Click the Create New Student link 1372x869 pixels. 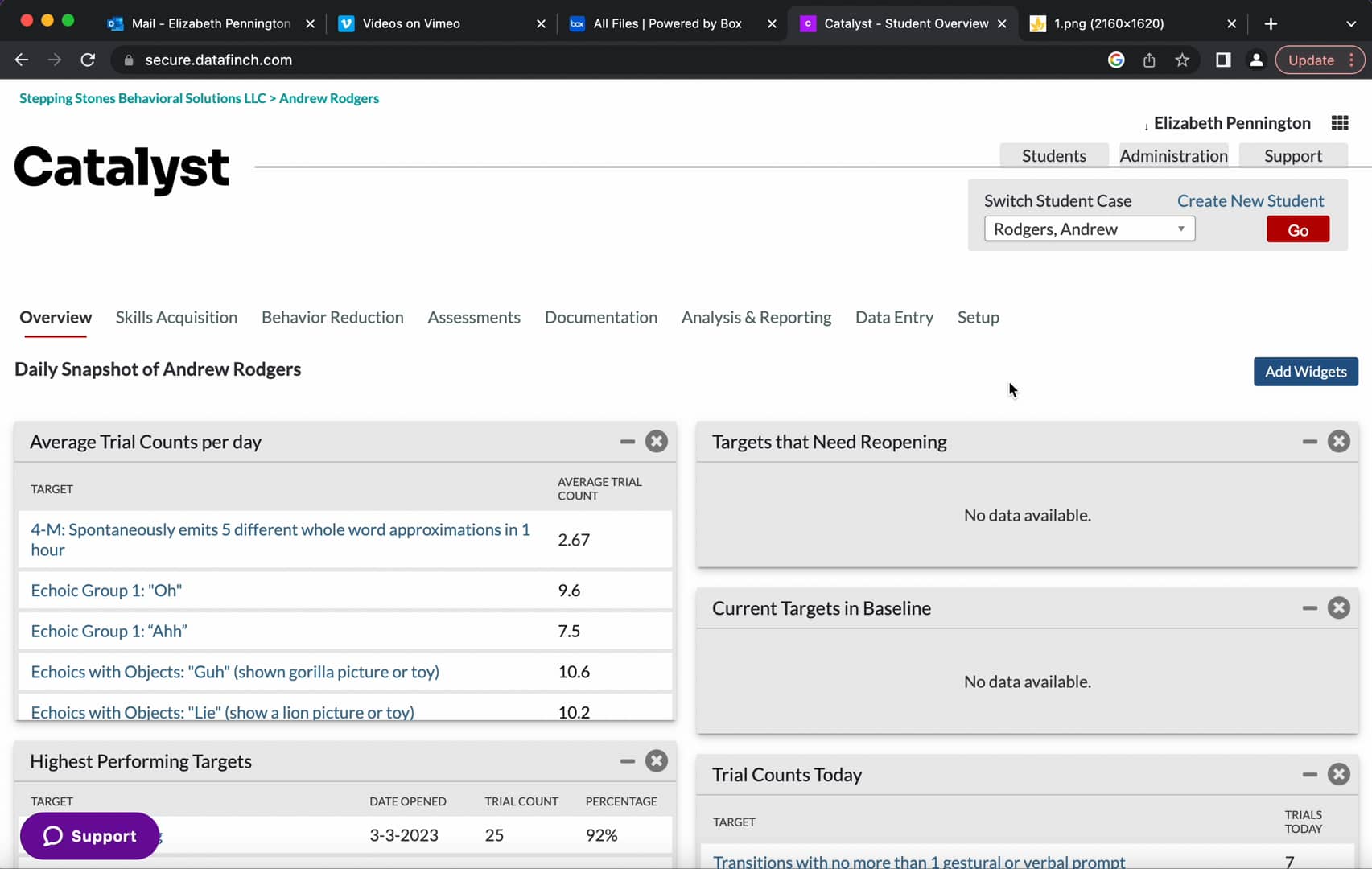click(1250, 200)
